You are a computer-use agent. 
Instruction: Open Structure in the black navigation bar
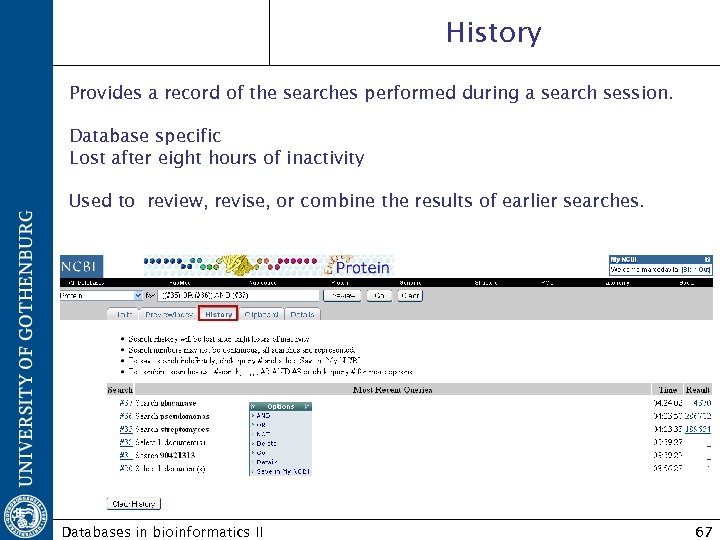tap(486, 283)
